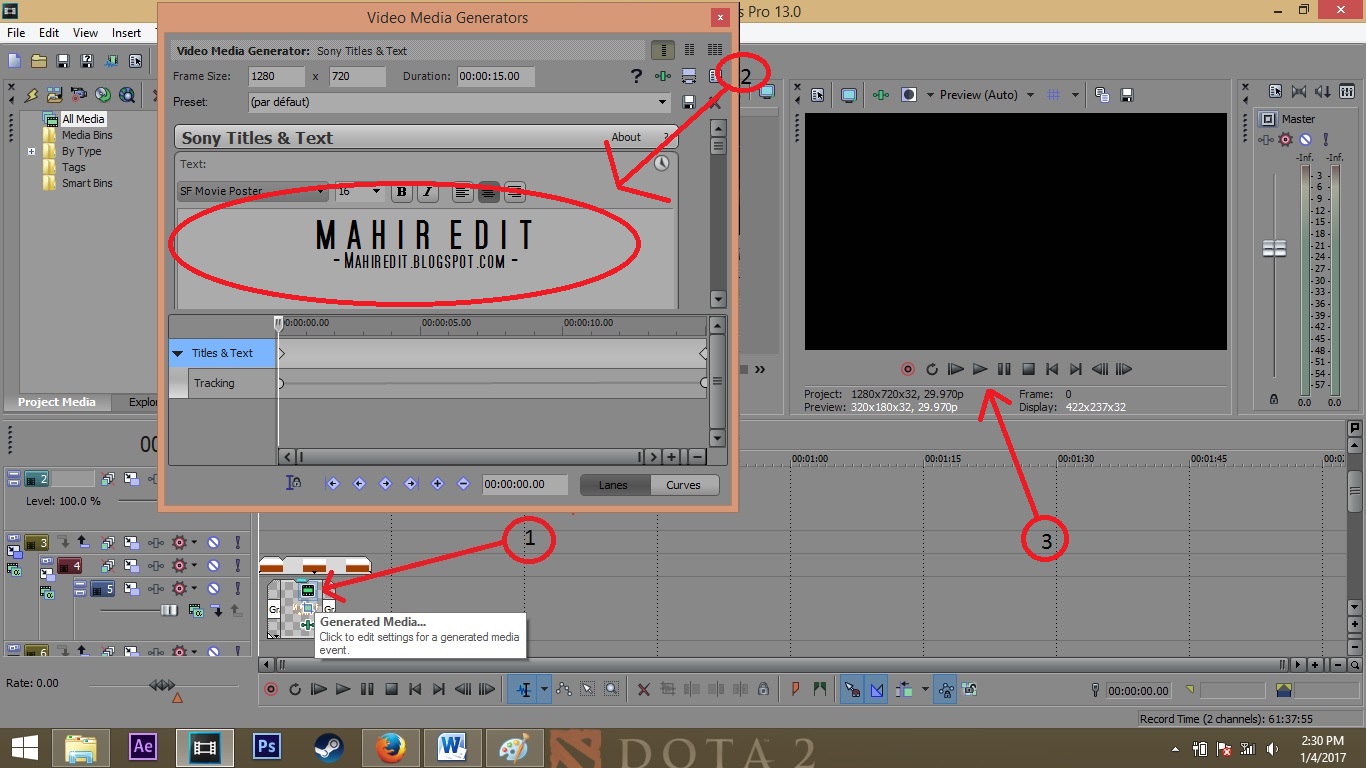Align the title text to the left

click(x=462, y=192)
